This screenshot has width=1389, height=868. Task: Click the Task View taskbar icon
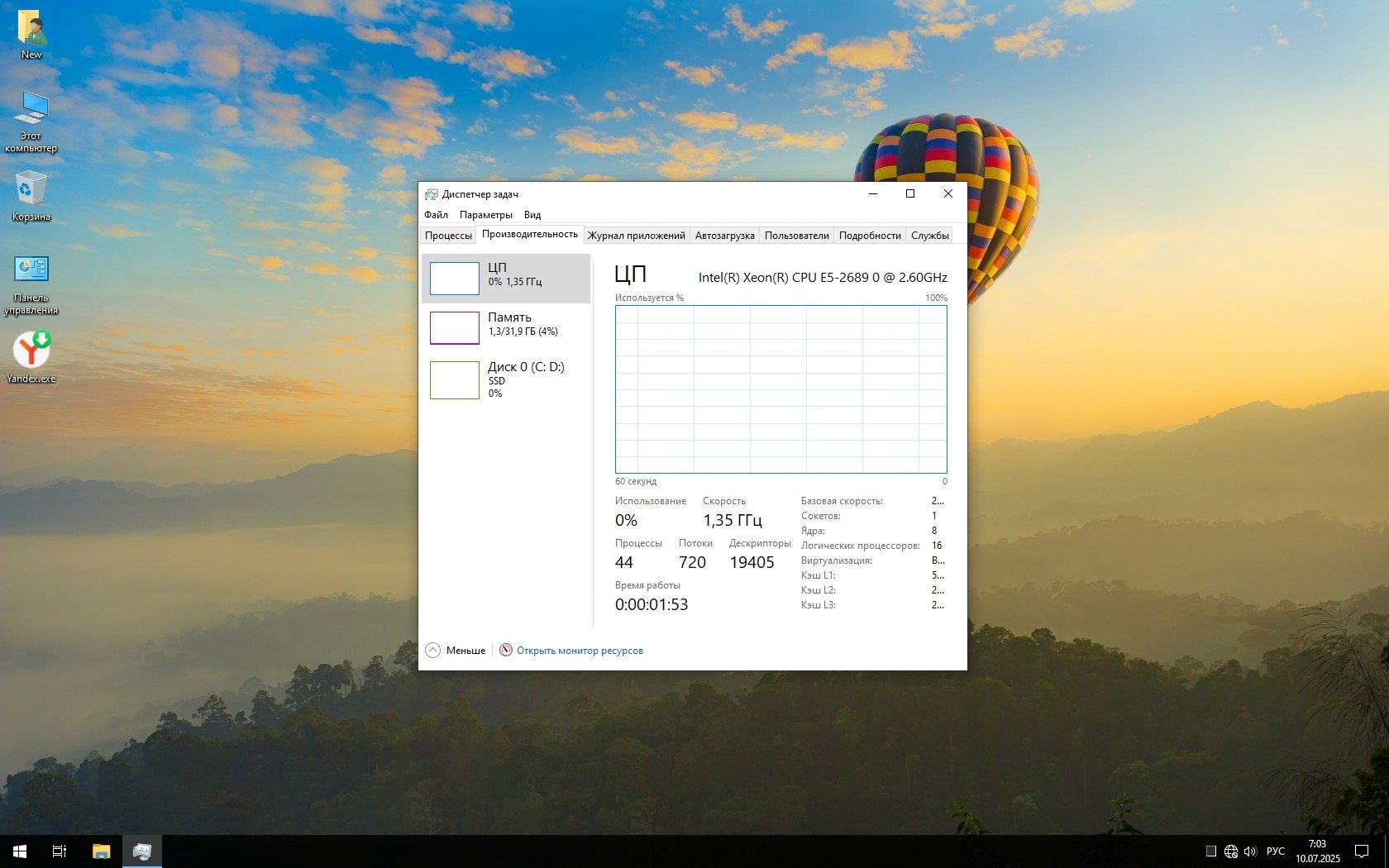pos(60,851)
